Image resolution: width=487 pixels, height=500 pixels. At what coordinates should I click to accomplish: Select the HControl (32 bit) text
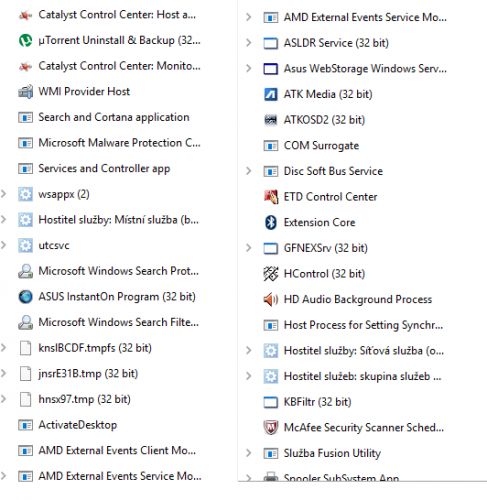(x=324, y=274)
